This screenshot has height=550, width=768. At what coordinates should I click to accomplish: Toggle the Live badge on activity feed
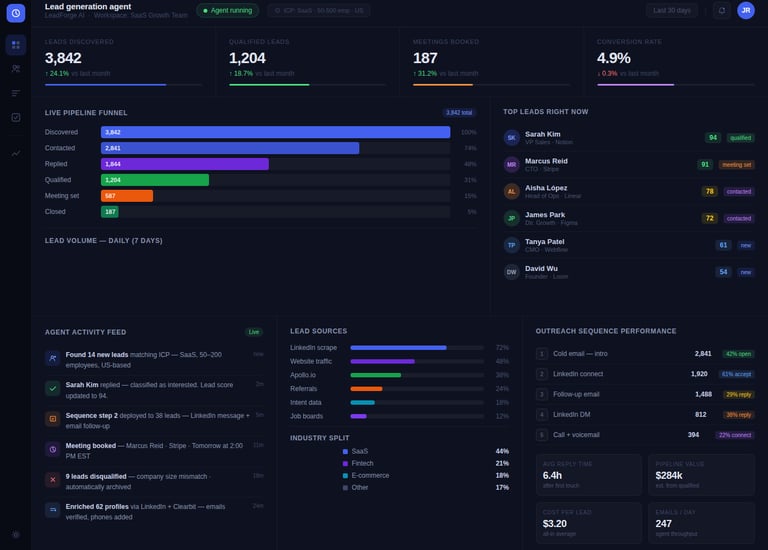point(254,332)
